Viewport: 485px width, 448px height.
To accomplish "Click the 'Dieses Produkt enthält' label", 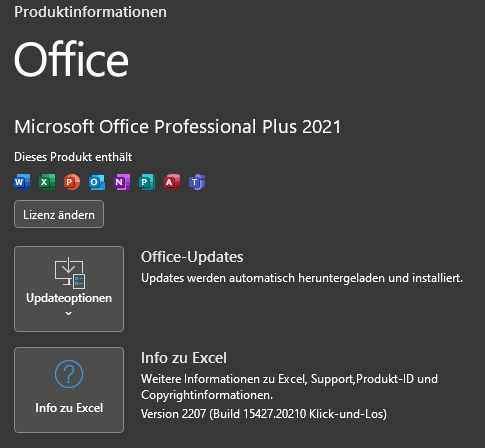I will pos(73,157).
